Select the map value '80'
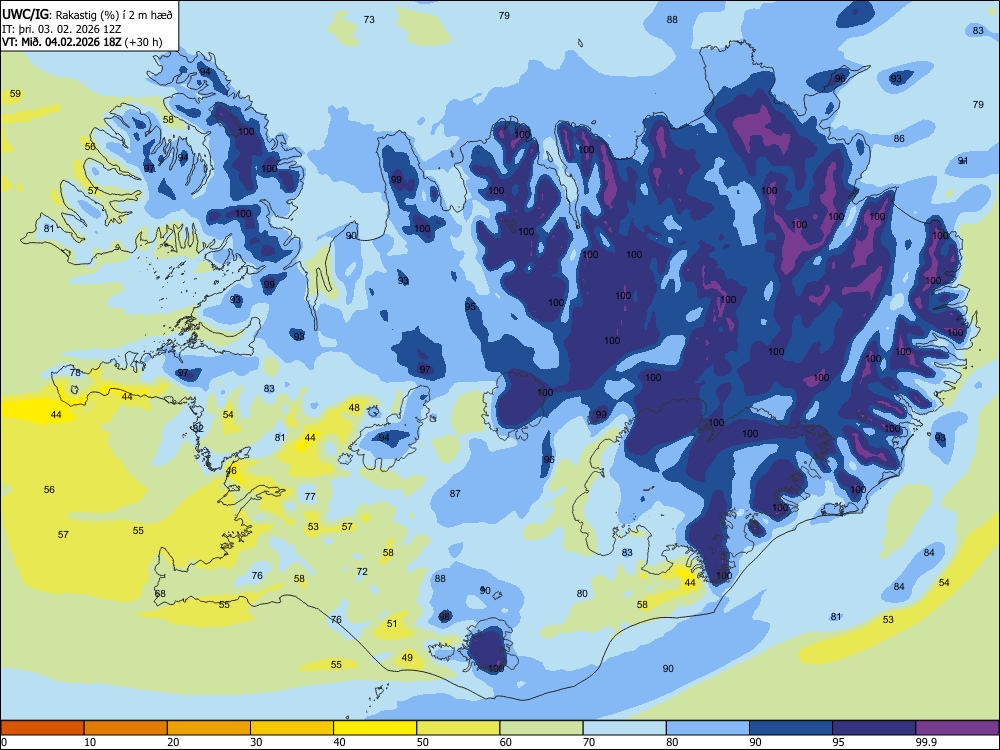 (582, 594)
